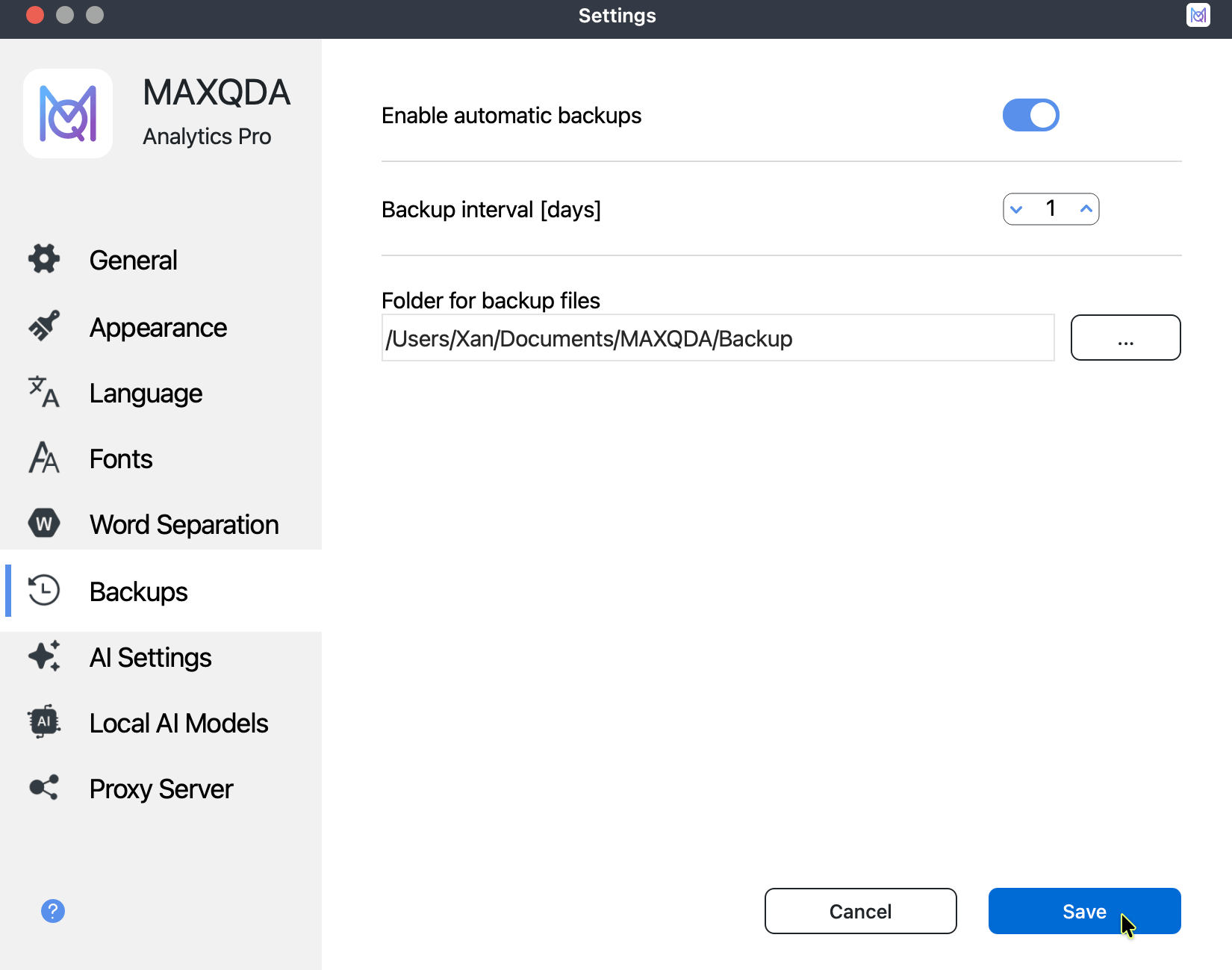Viewport: 1232px width, 970px height.
Task: Browse for a backup folder with the ellipsis button
Action: point(1125,338)
